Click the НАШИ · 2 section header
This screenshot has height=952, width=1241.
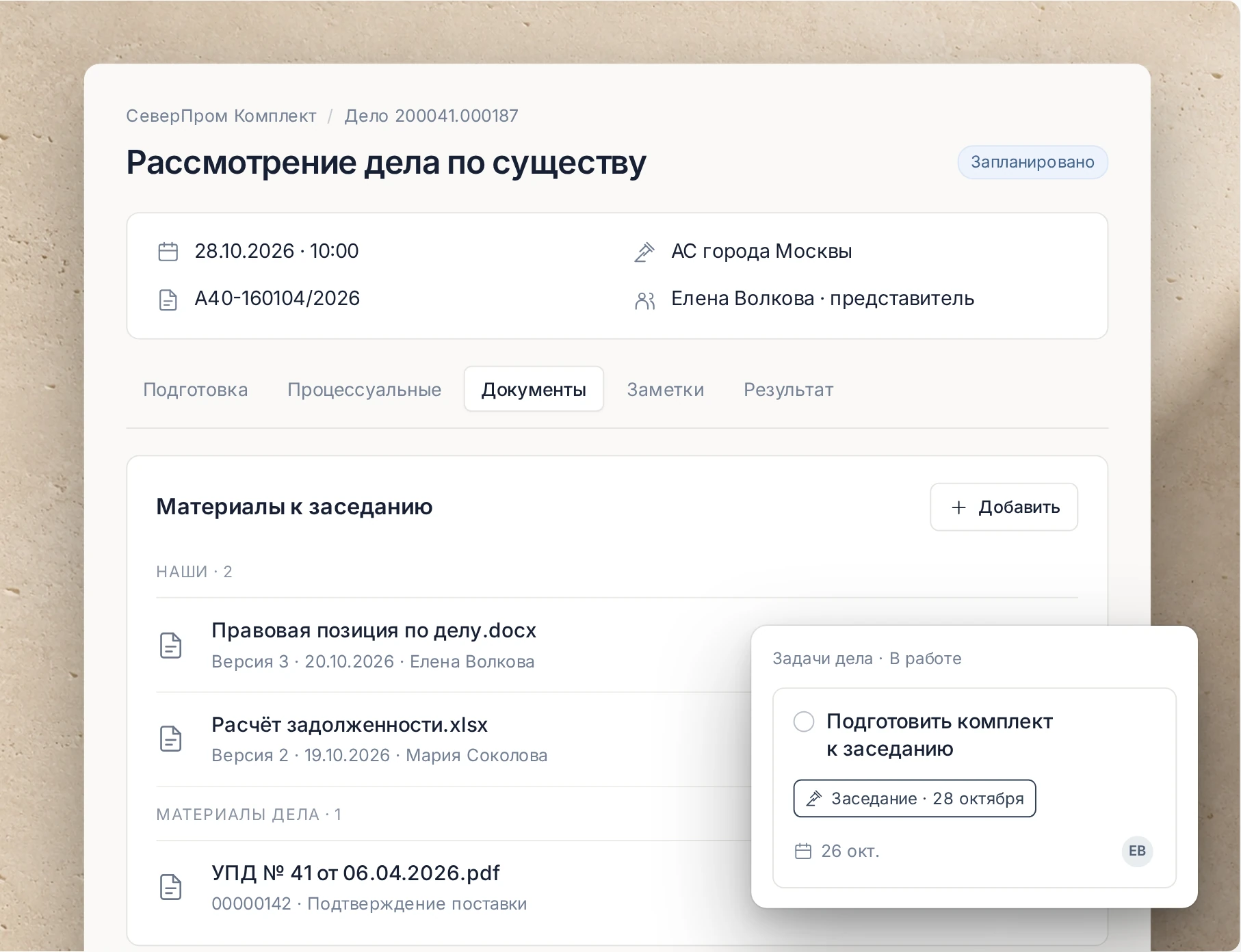tap(194, 572)
